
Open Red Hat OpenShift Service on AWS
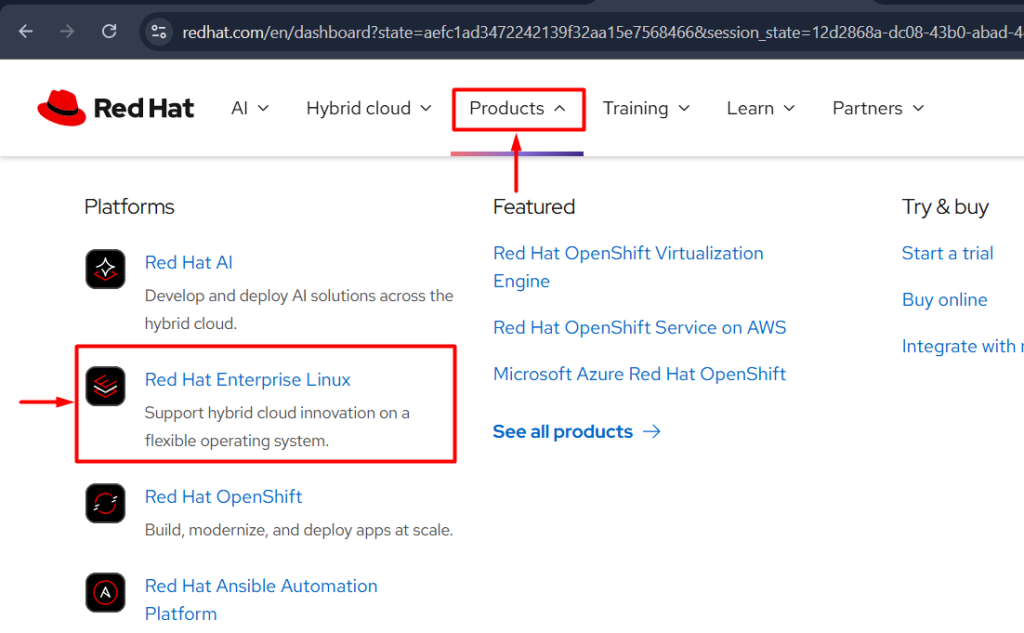(x=639, y=327)
